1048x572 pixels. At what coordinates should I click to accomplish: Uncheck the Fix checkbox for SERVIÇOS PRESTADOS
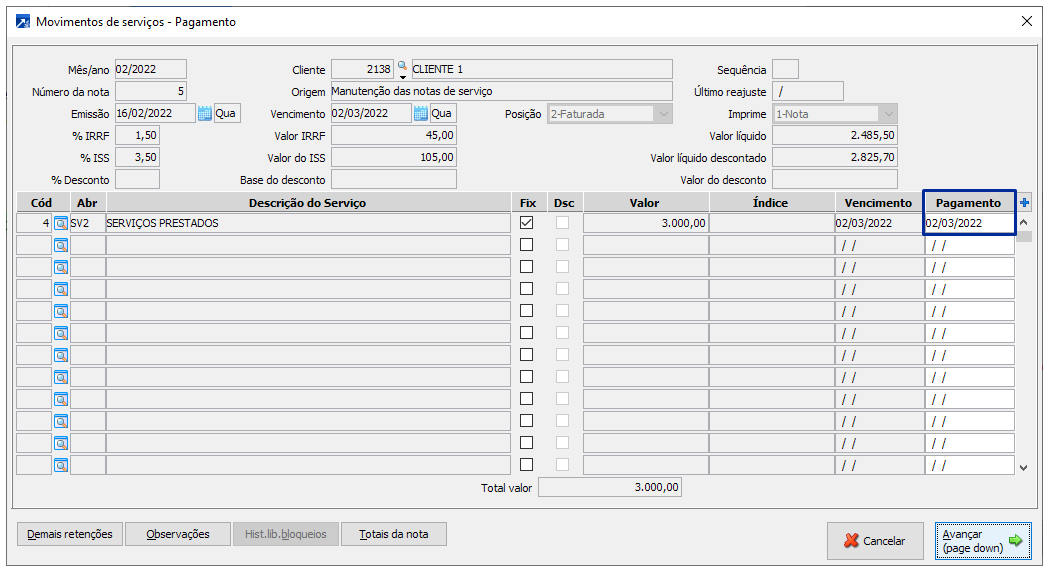526,223
